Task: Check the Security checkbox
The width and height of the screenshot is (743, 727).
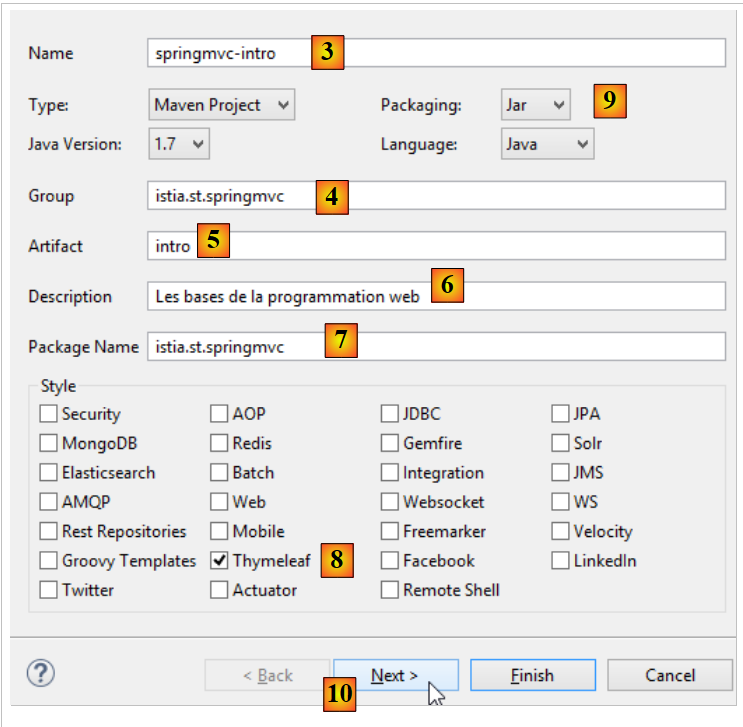Action: tap(49, 414)
